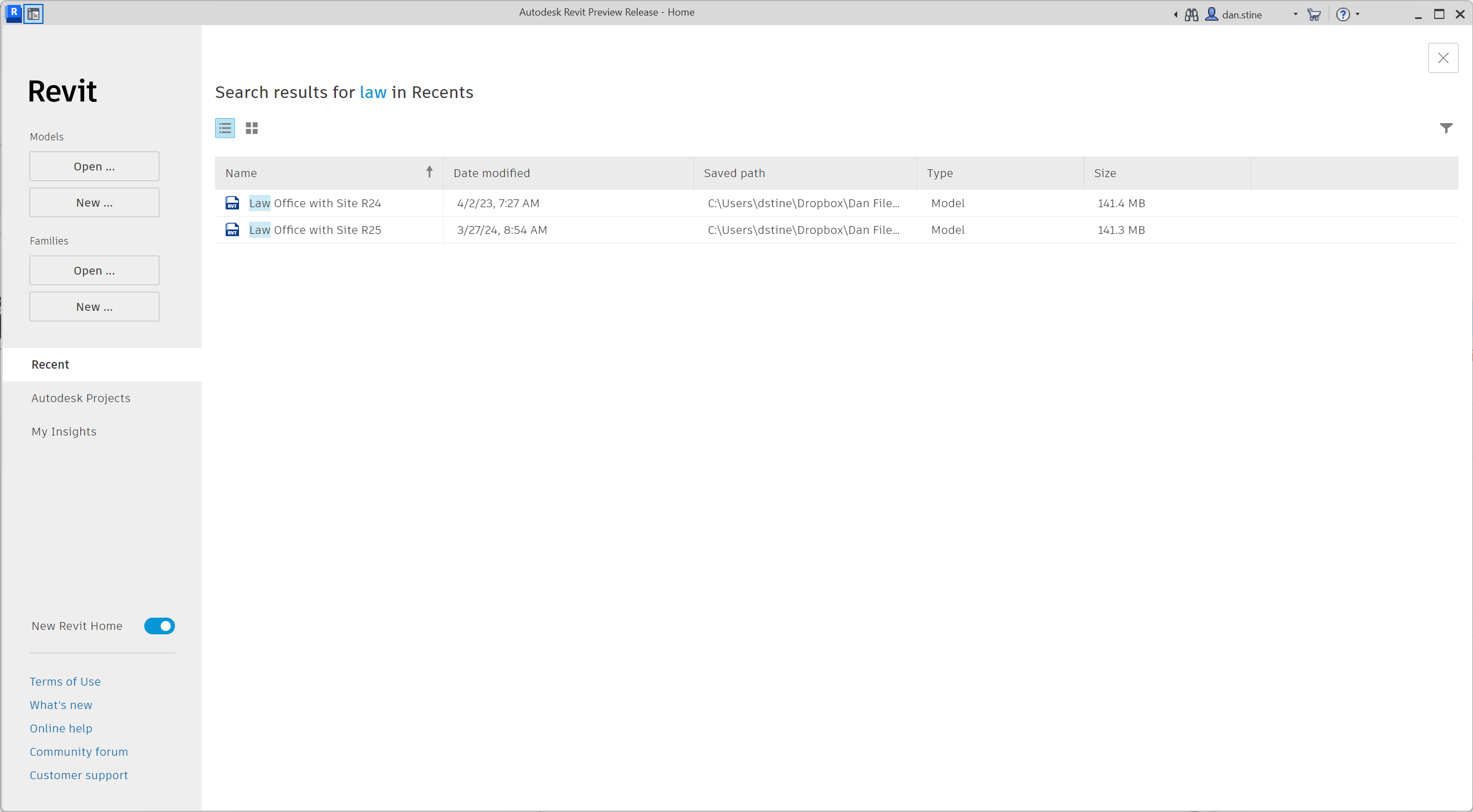Click the dan.stine username text
This screenshot has height=812, width=1473.
[x=1241, y=15]
